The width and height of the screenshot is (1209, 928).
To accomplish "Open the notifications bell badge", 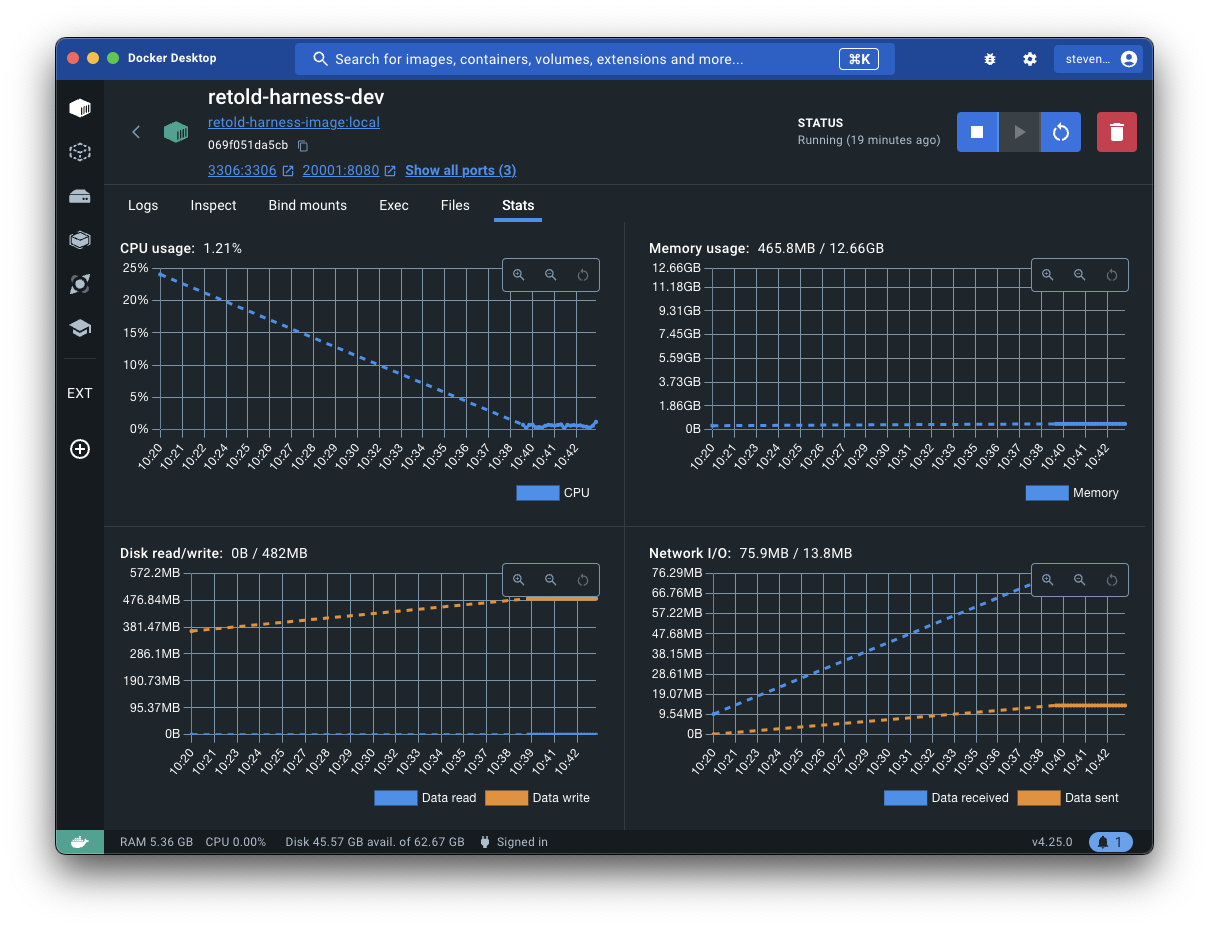I will [1110, 842].
